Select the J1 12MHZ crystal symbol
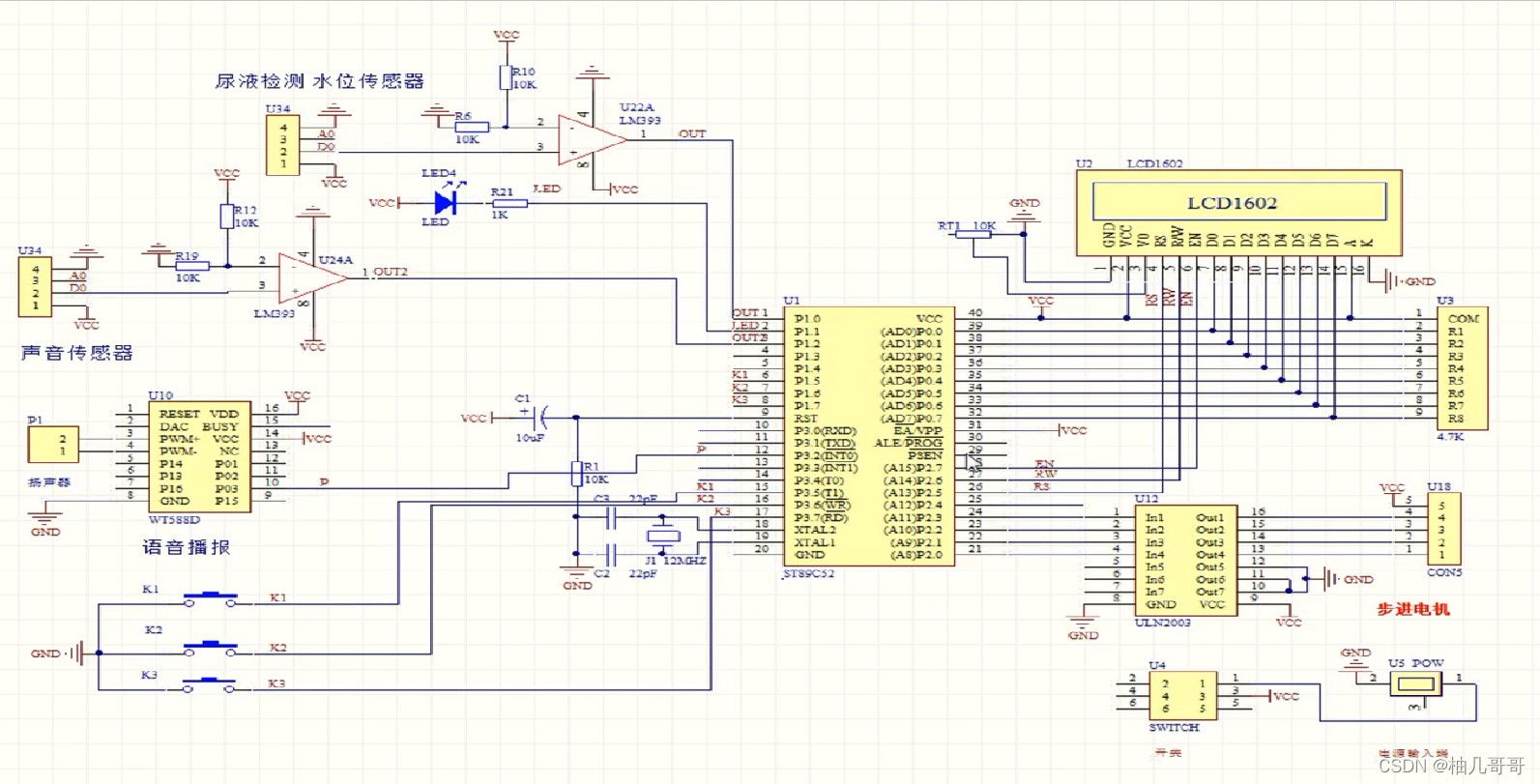The image size is (1540, 784). (x=662, y=537)
